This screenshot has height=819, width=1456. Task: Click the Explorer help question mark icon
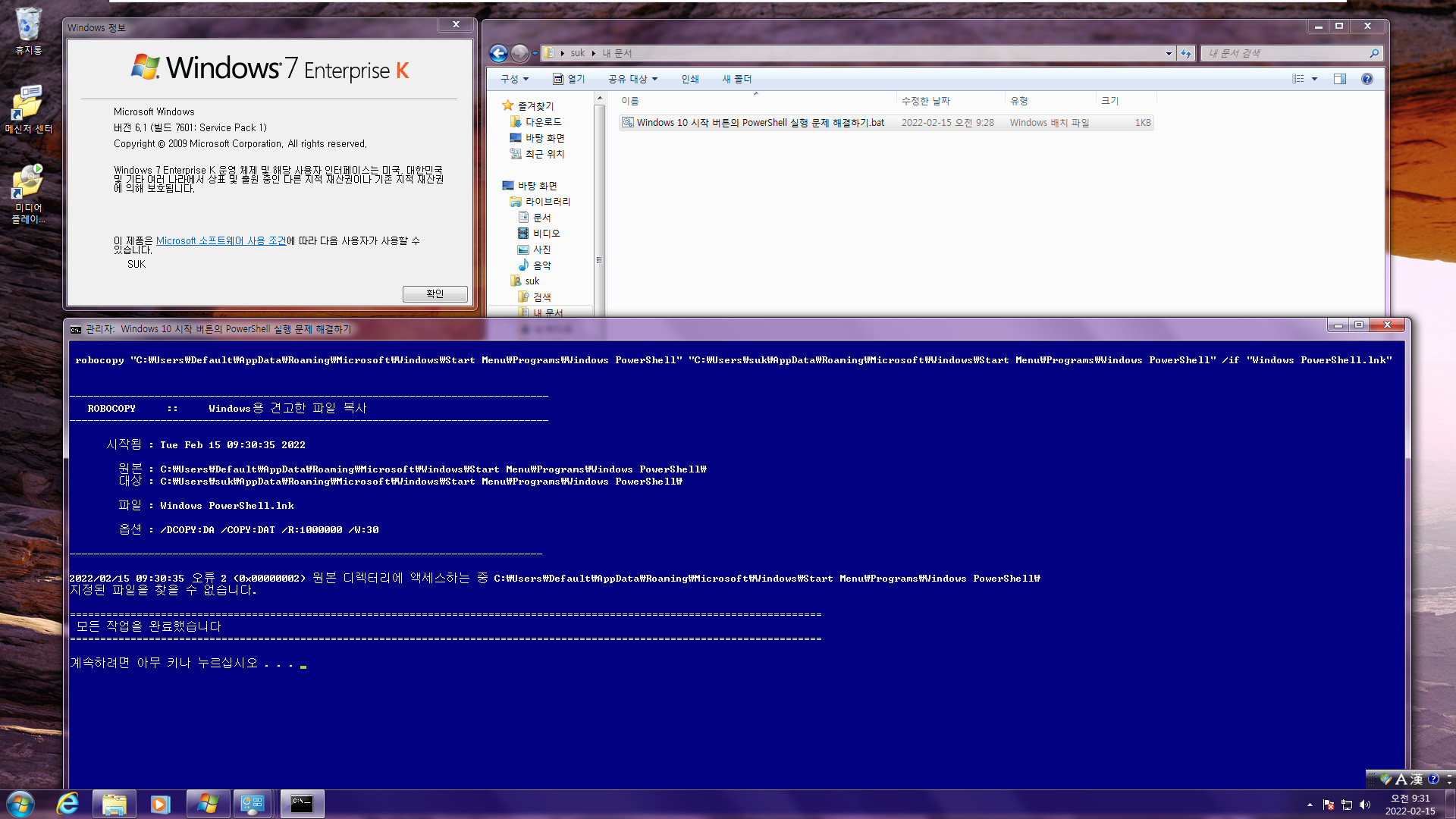(x=1367, y=79)
